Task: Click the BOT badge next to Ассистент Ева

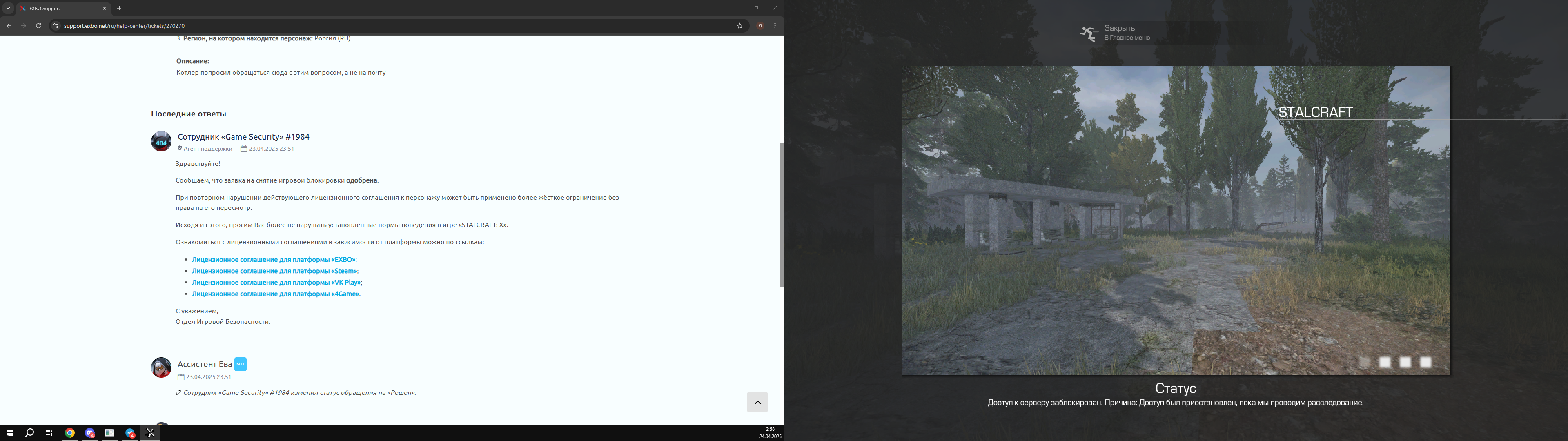Action: point(241,364)
